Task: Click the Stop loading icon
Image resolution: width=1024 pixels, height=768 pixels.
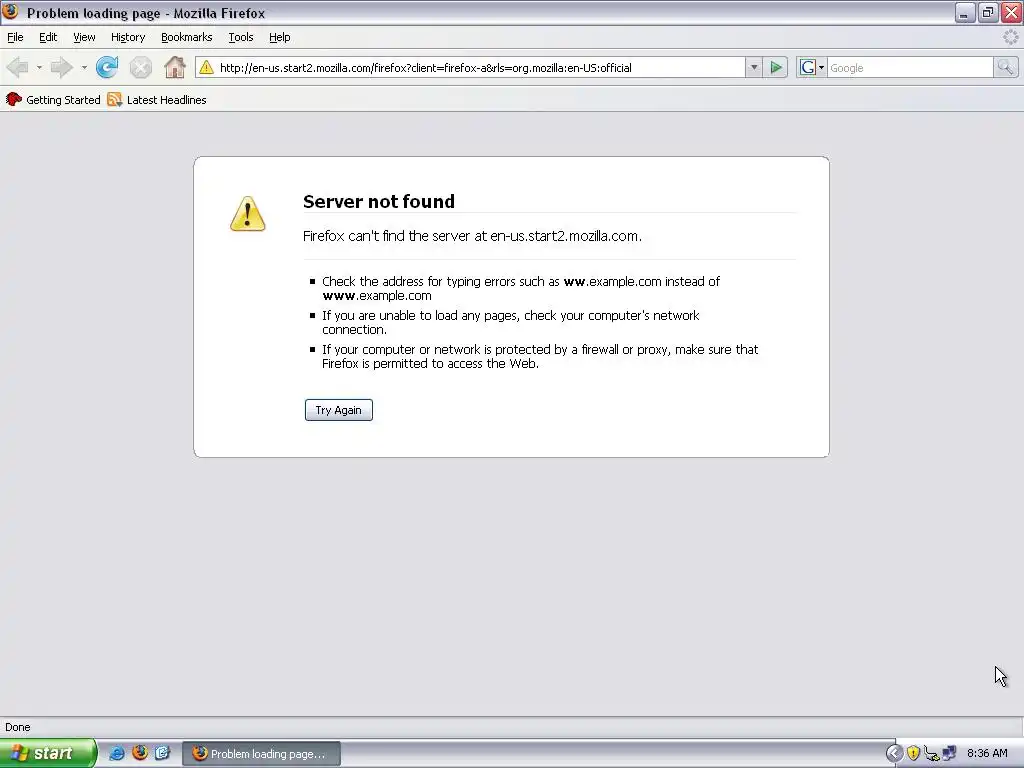Action: [140, 67]
